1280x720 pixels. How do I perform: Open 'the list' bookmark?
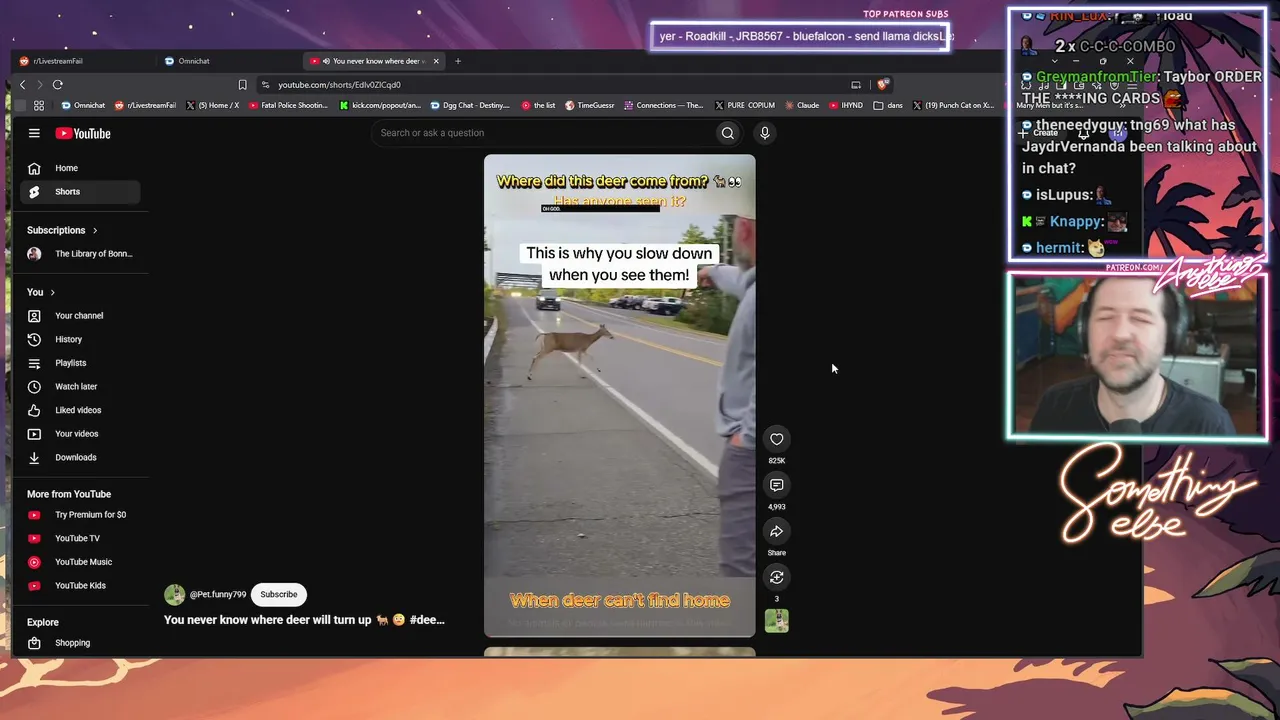coord(539,105)
